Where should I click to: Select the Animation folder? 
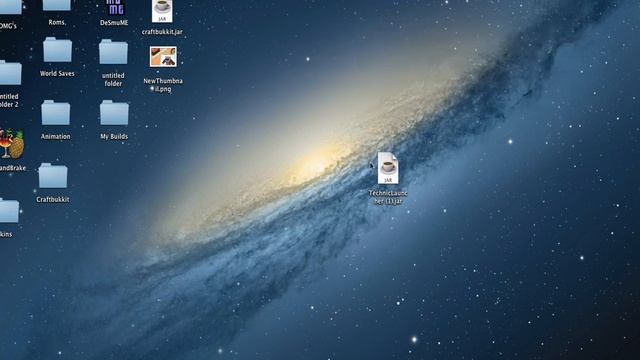point(56,112)
